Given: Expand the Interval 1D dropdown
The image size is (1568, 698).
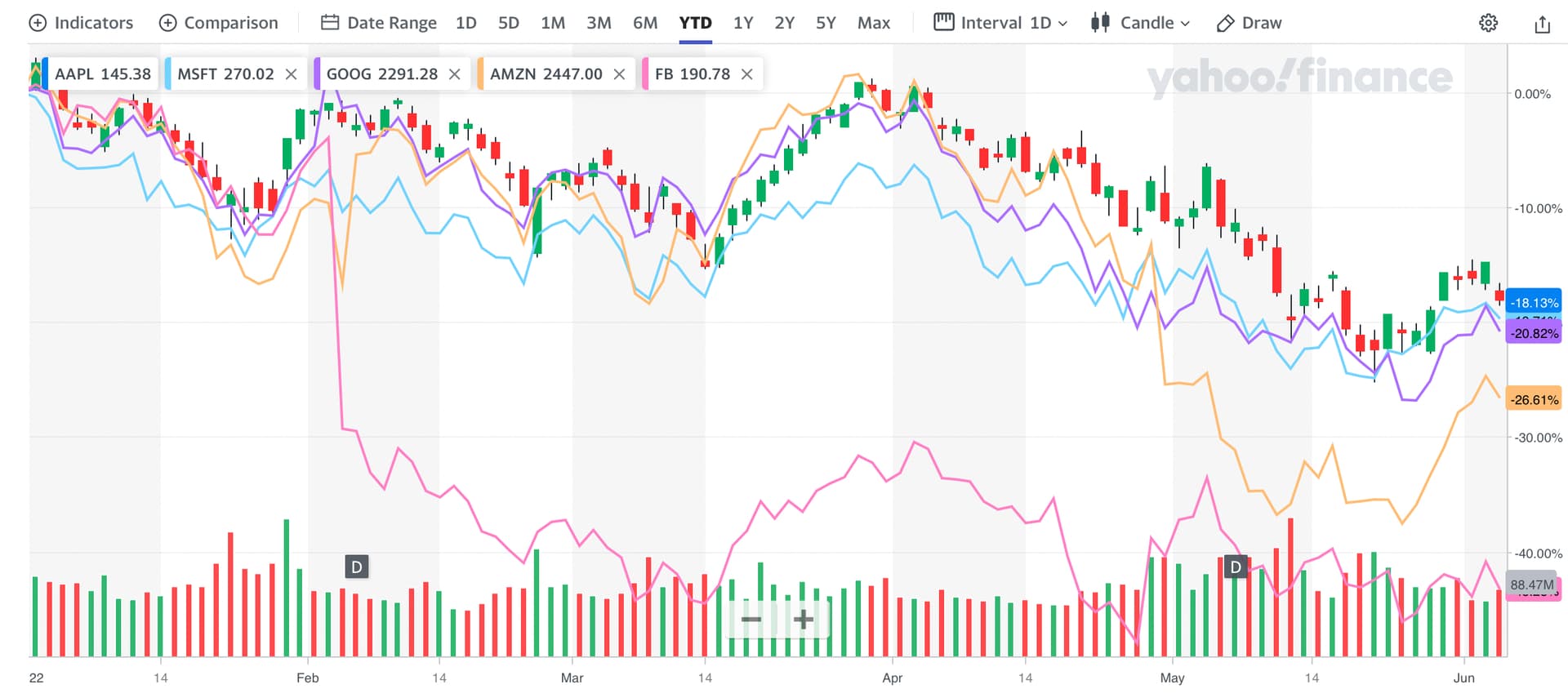Looking at the screenshot, I should (x=1000, y=23).
